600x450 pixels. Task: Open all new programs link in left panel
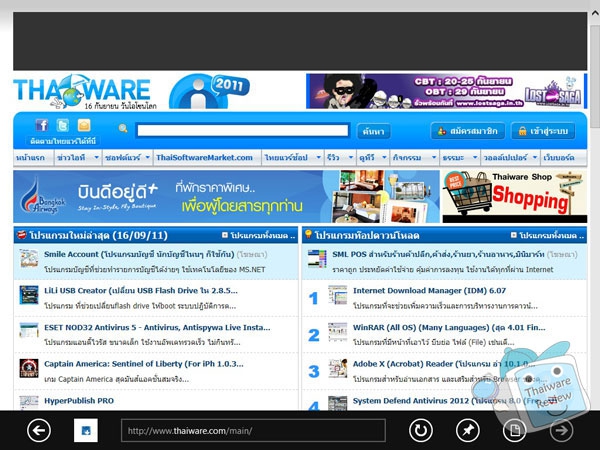coord(259,235)
